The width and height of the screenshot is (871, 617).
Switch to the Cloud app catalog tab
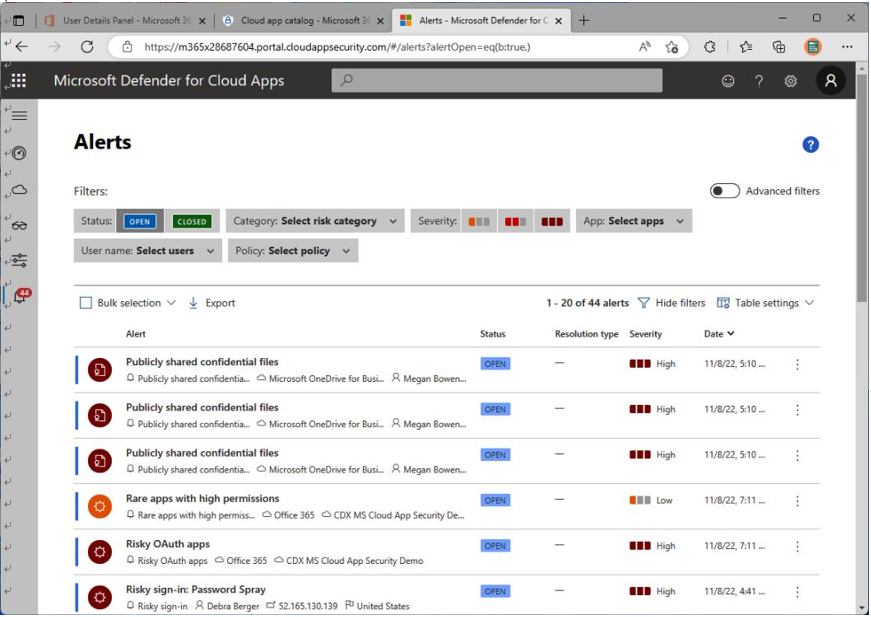tap(303, 21)
